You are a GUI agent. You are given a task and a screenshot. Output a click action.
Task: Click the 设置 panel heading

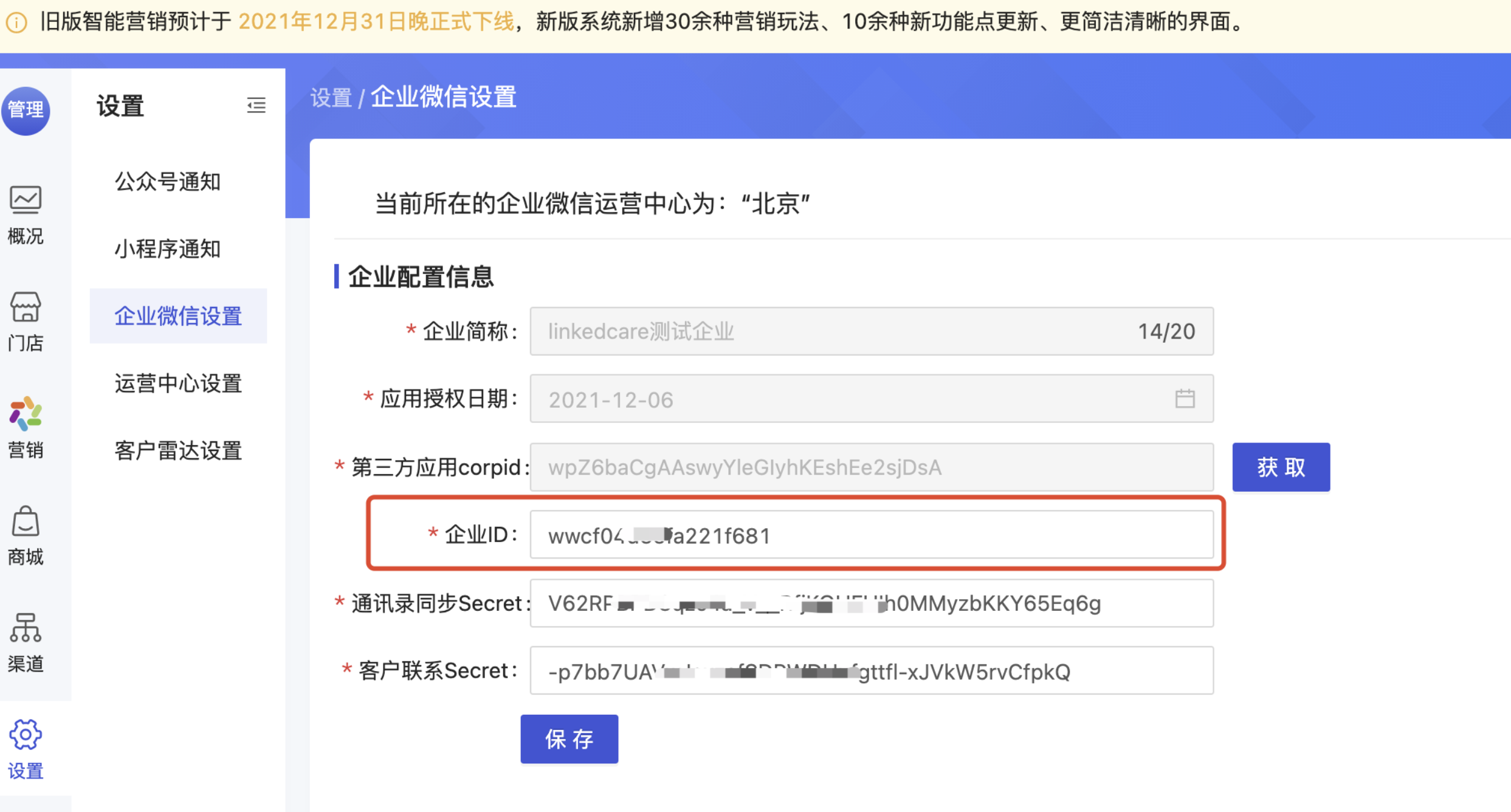point(120,106)
